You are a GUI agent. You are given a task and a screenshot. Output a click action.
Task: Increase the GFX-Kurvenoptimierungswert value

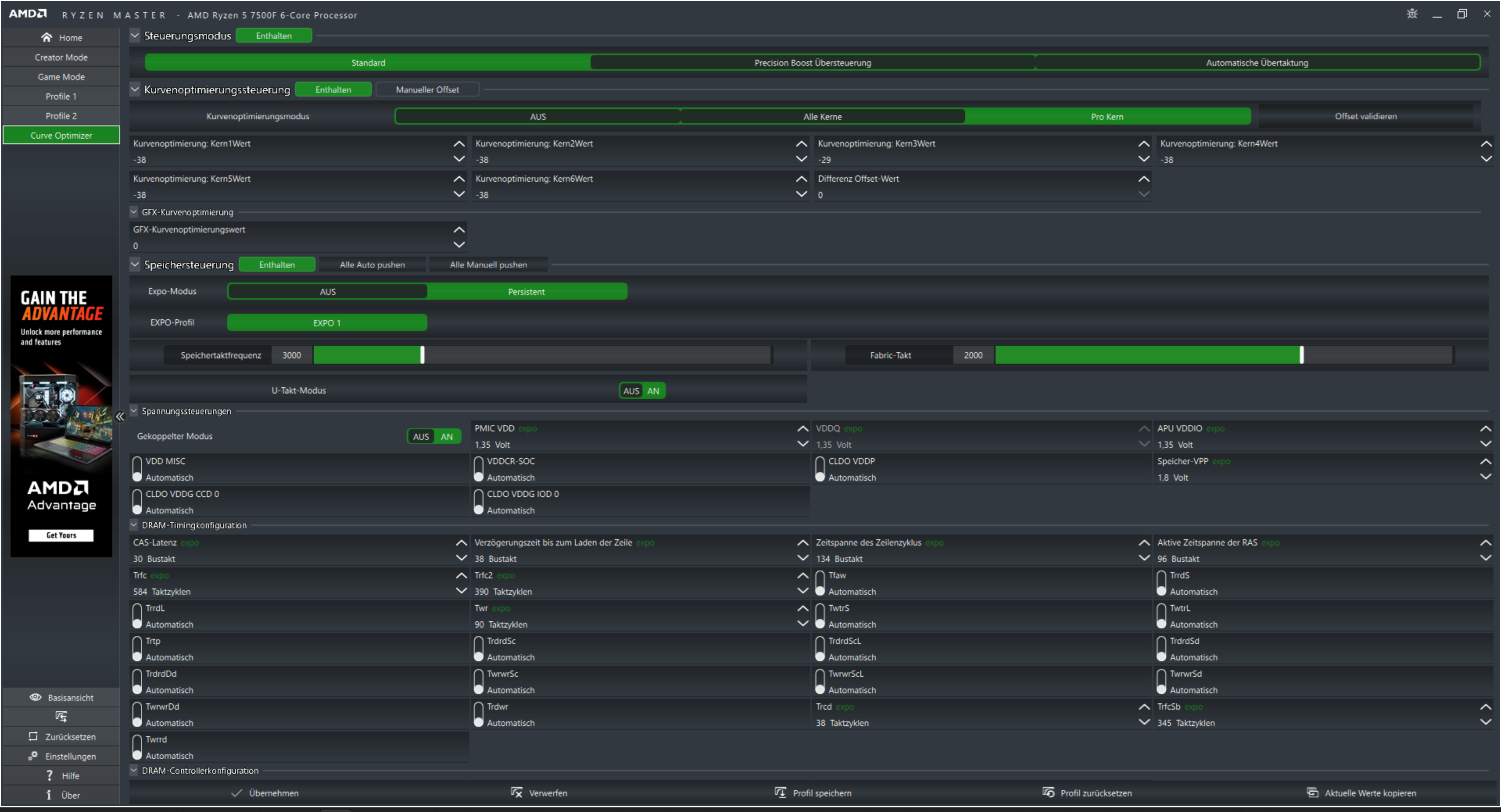click(459, 229)
